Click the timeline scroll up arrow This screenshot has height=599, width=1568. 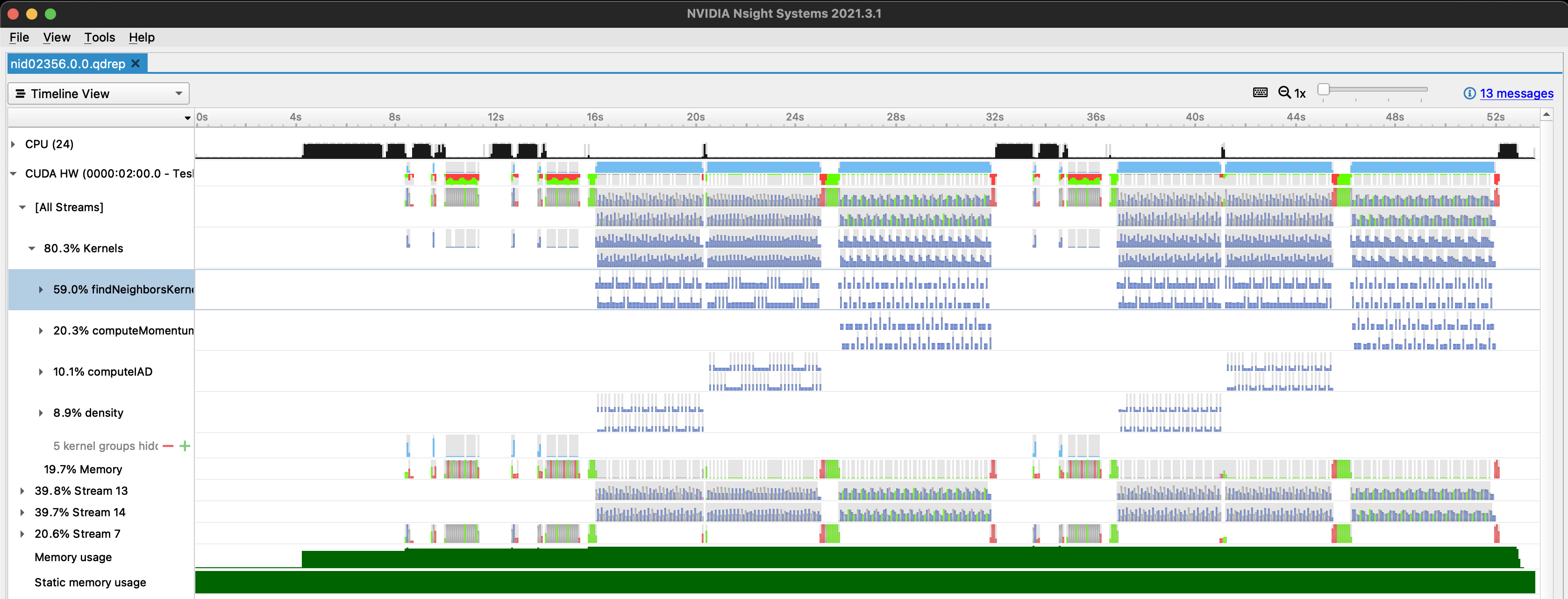[x=1546, y=115]
